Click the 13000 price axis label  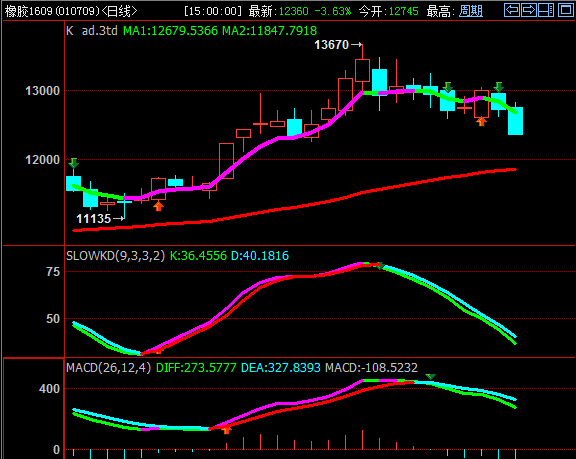43,91
